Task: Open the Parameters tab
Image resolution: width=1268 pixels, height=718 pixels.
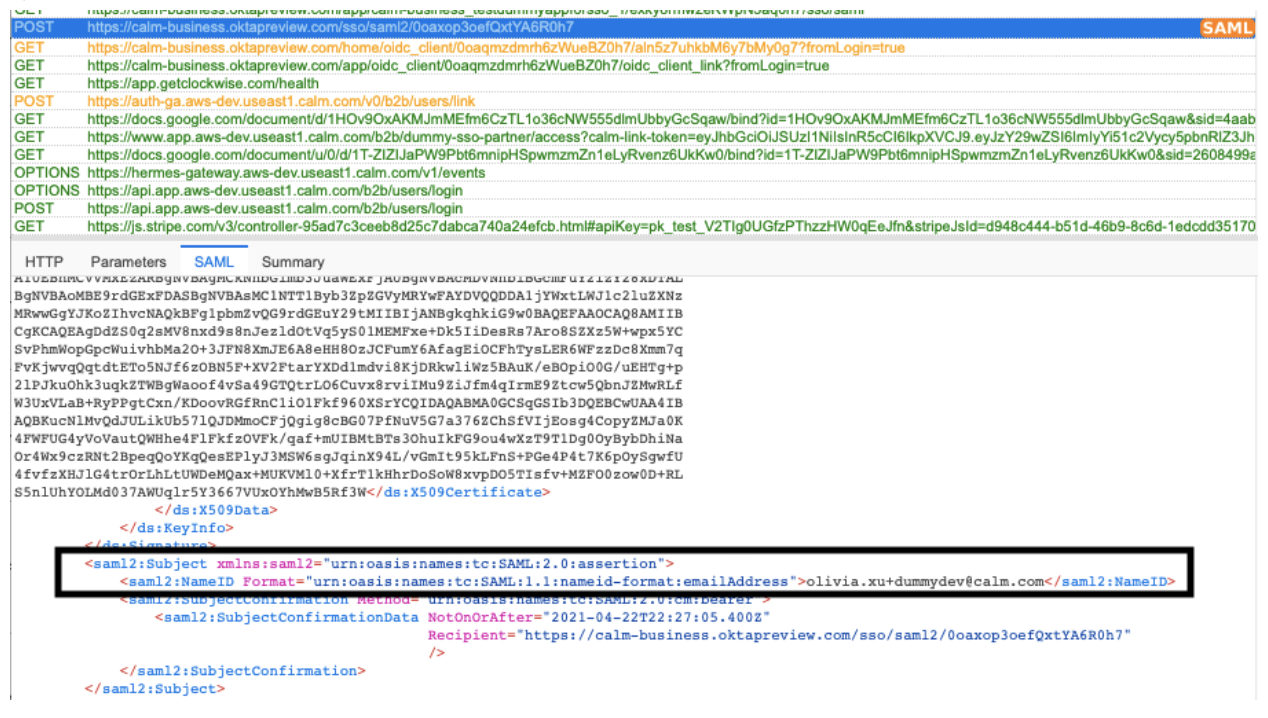Action: coord(128,262)
